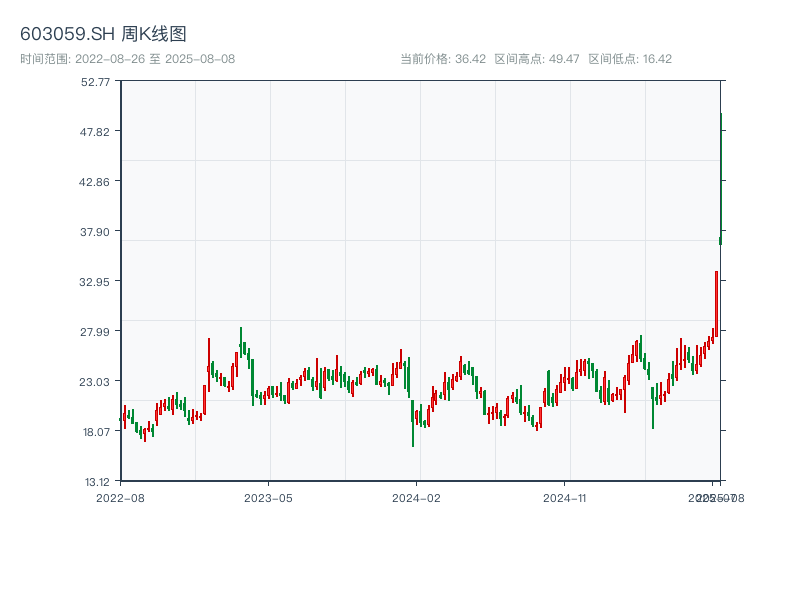
Task: Click the 47.82 y-axis tick label
Action: pyautogui.click(x=95, y=131)
